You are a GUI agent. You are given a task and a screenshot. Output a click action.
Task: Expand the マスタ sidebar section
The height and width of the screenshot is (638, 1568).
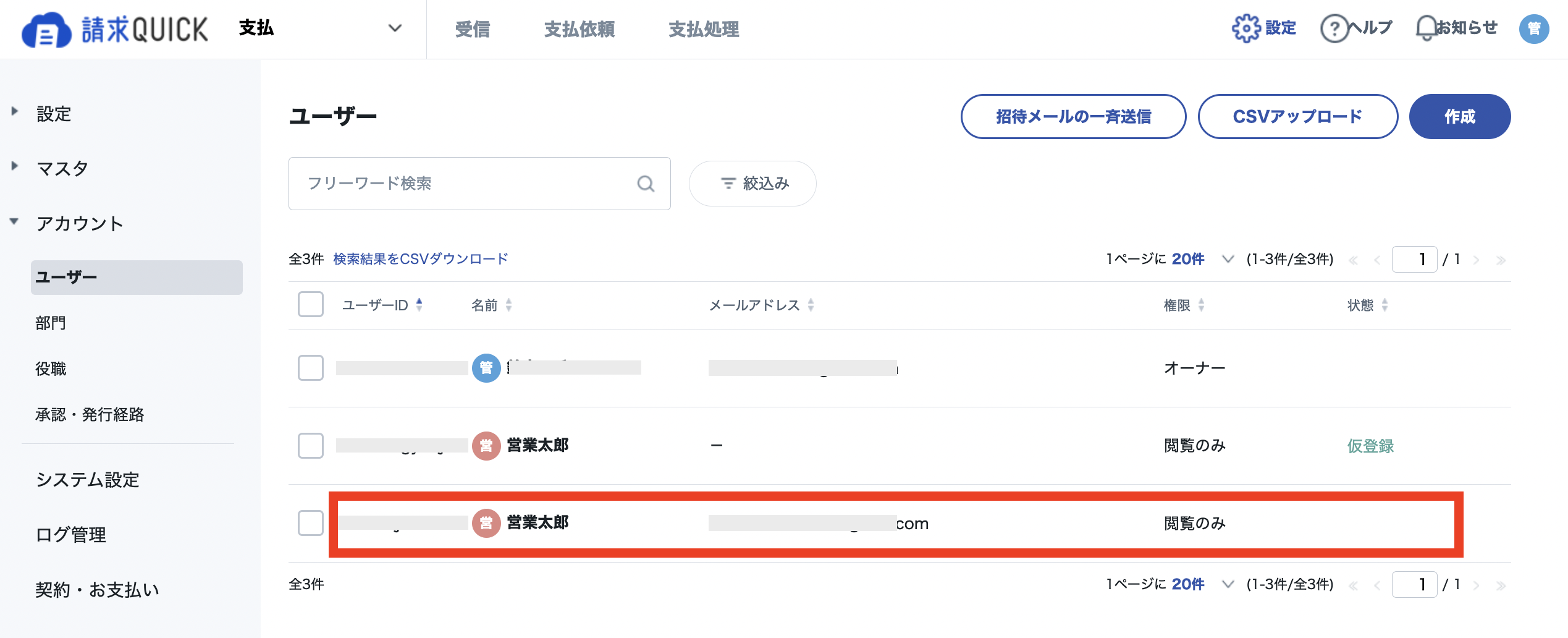(15, 166)
